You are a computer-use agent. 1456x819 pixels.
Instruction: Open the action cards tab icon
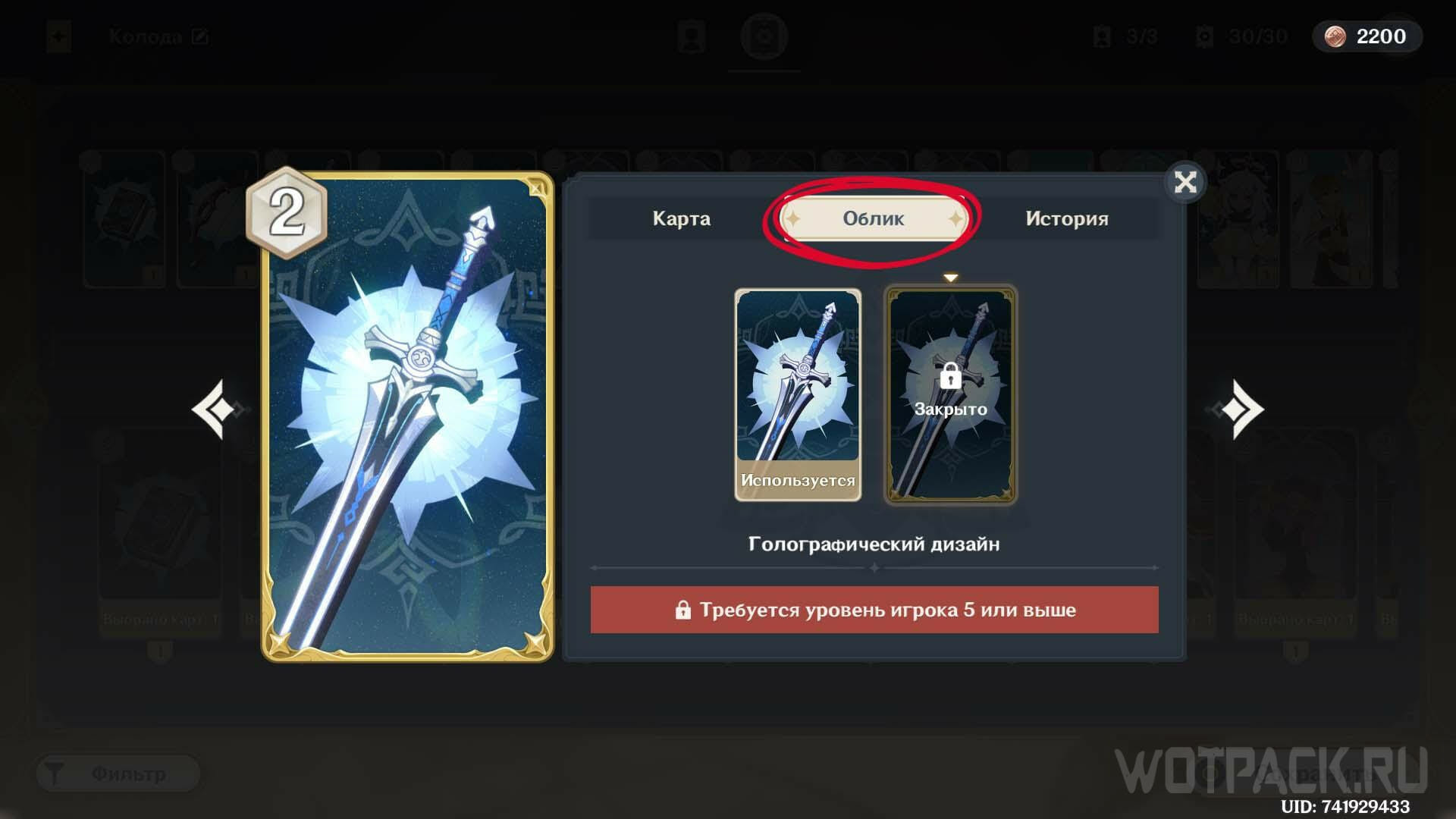coord(764,36)
